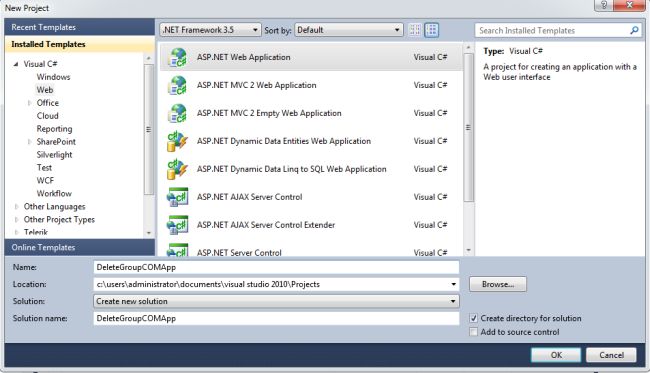
Task: Expand the Other Project Types node
Action: point(17,220)
